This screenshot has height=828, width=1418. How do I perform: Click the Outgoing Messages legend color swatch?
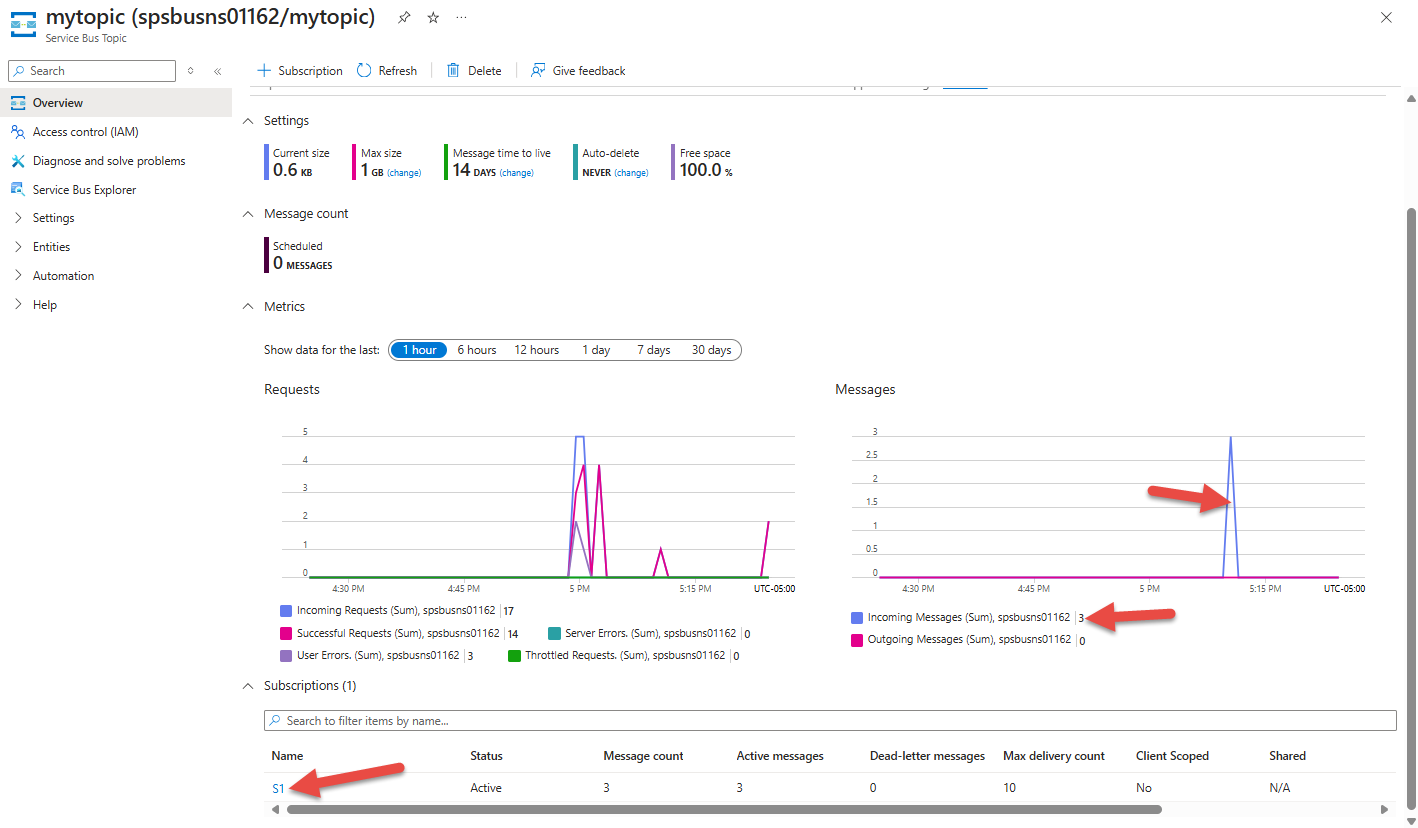tap(856, 640)
